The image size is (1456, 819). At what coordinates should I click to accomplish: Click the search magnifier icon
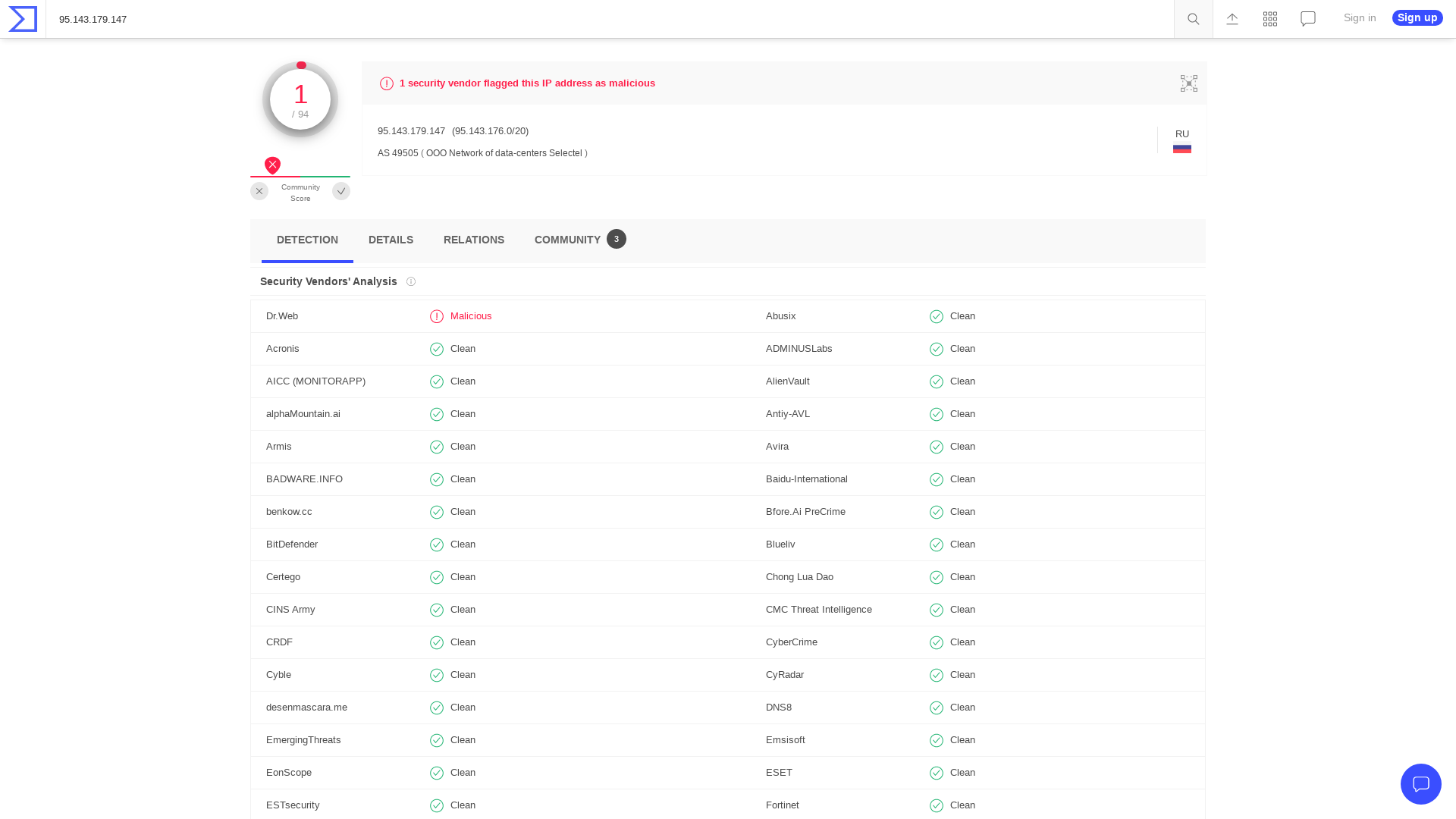click(x=1194, y=19)
